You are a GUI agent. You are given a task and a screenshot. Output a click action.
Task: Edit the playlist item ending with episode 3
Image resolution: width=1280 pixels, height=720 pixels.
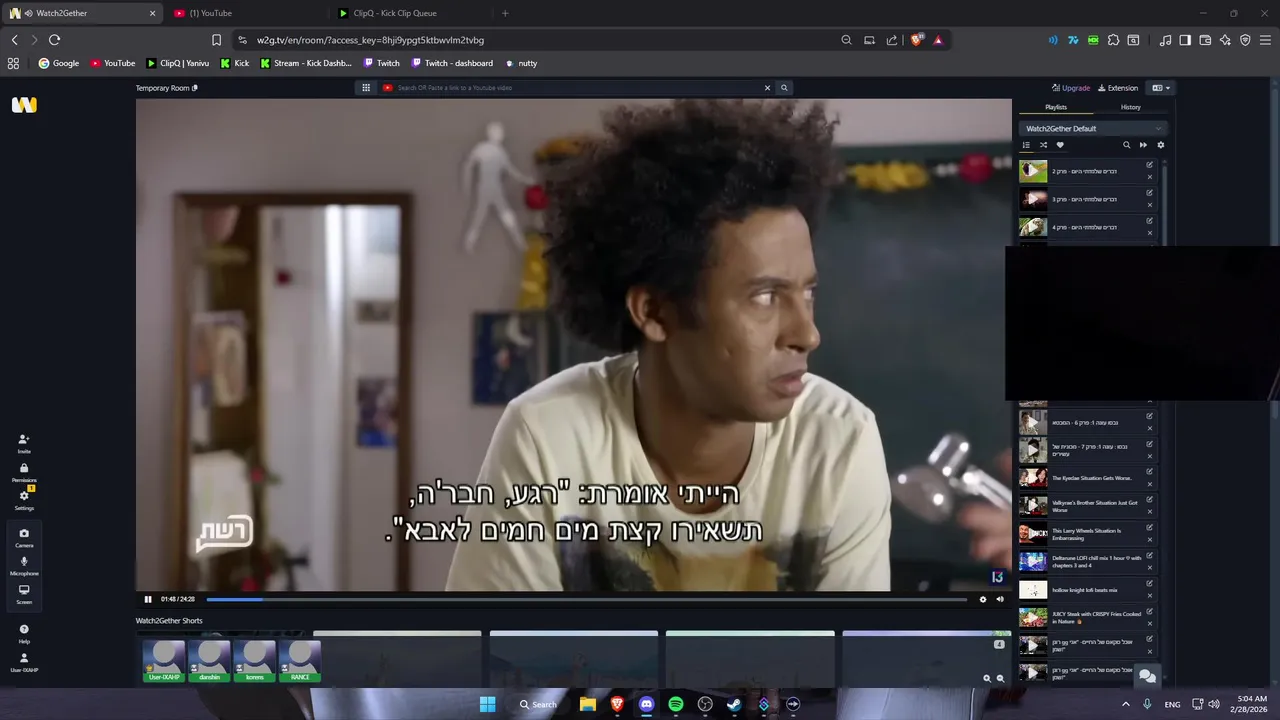pyautogui.click(x=1150, y=193)
